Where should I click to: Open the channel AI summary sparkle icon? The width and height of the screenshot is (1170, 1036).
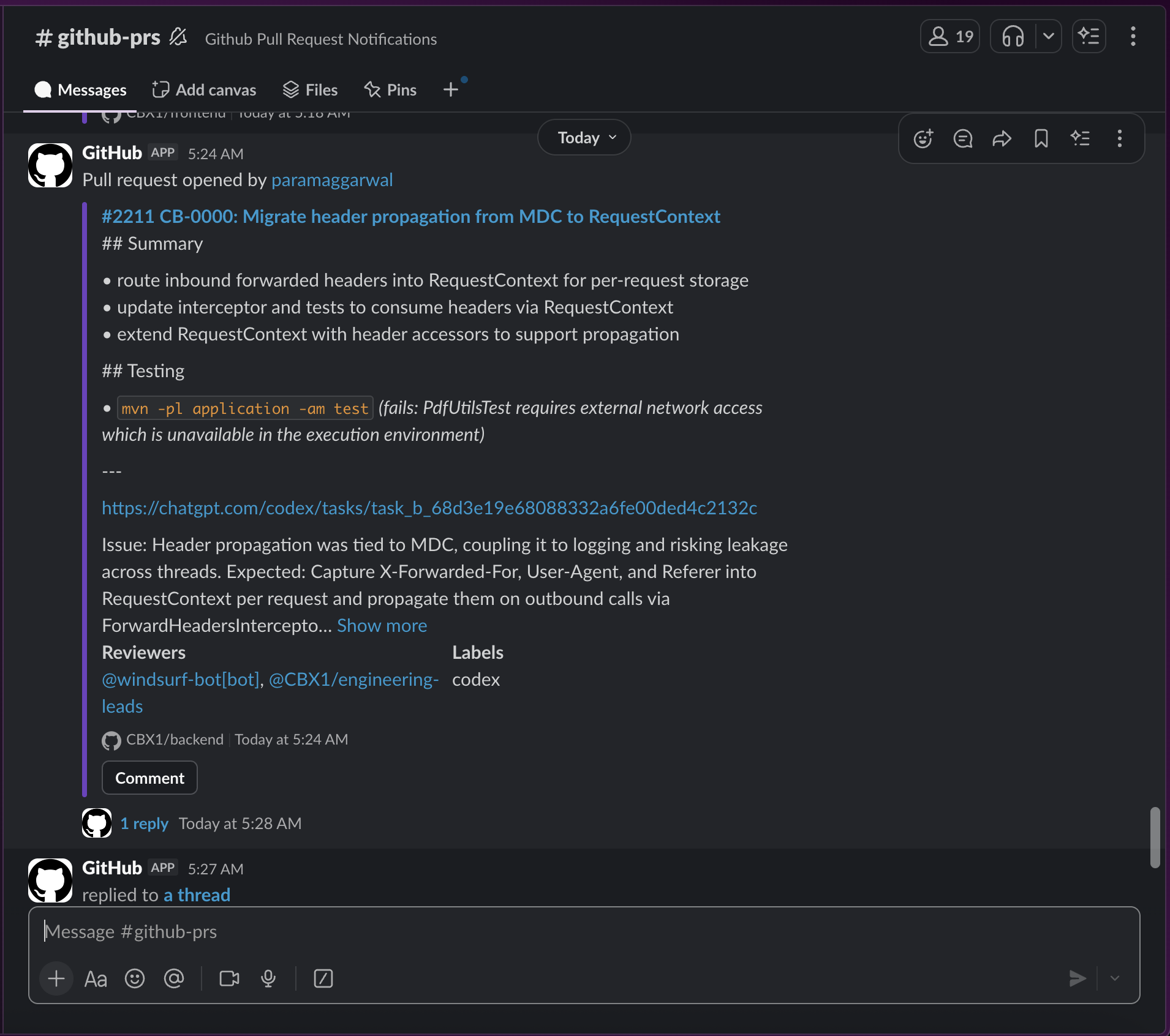(x=1089, y=37)
